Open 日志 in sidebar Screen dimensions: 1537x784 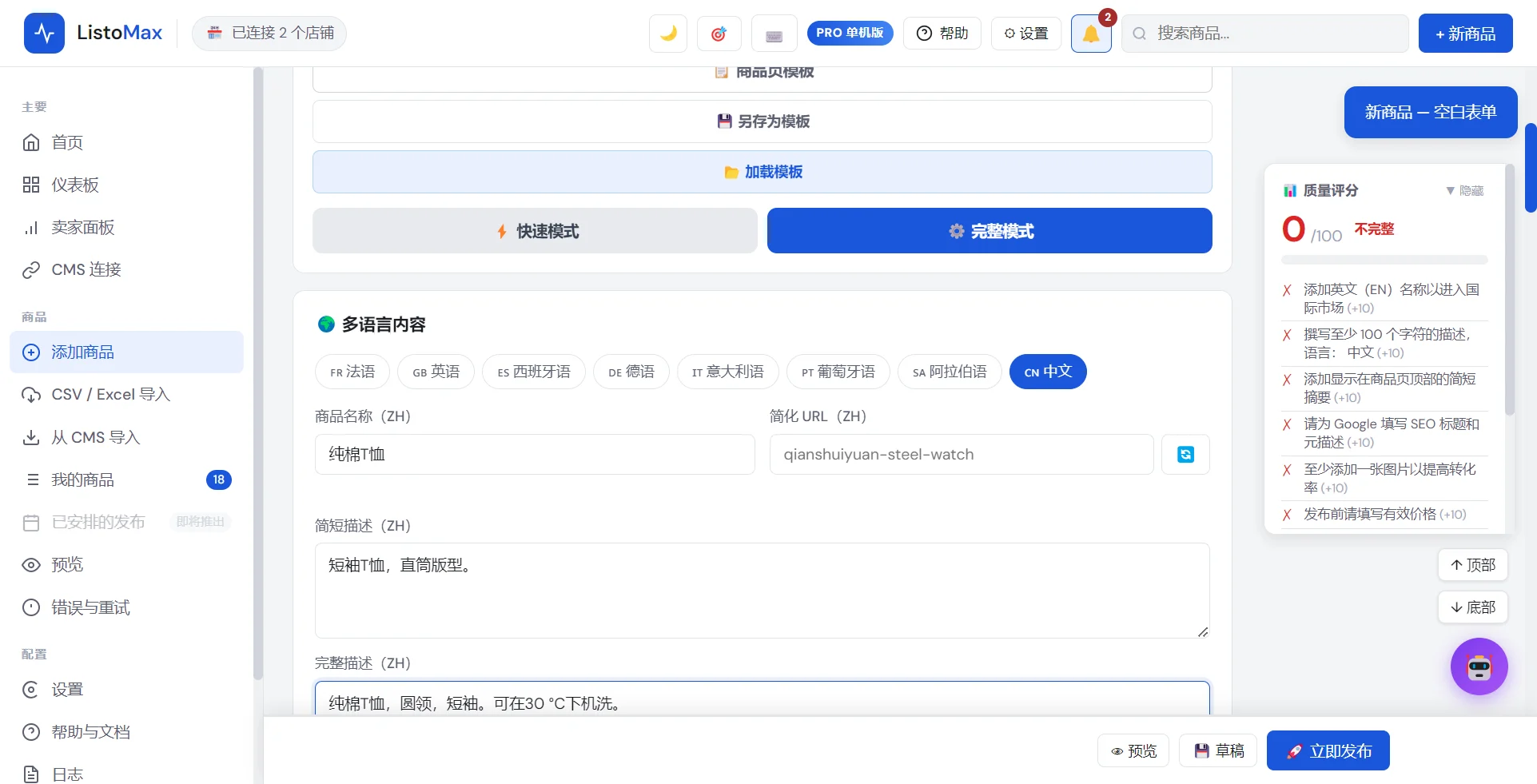click(126, 774)
